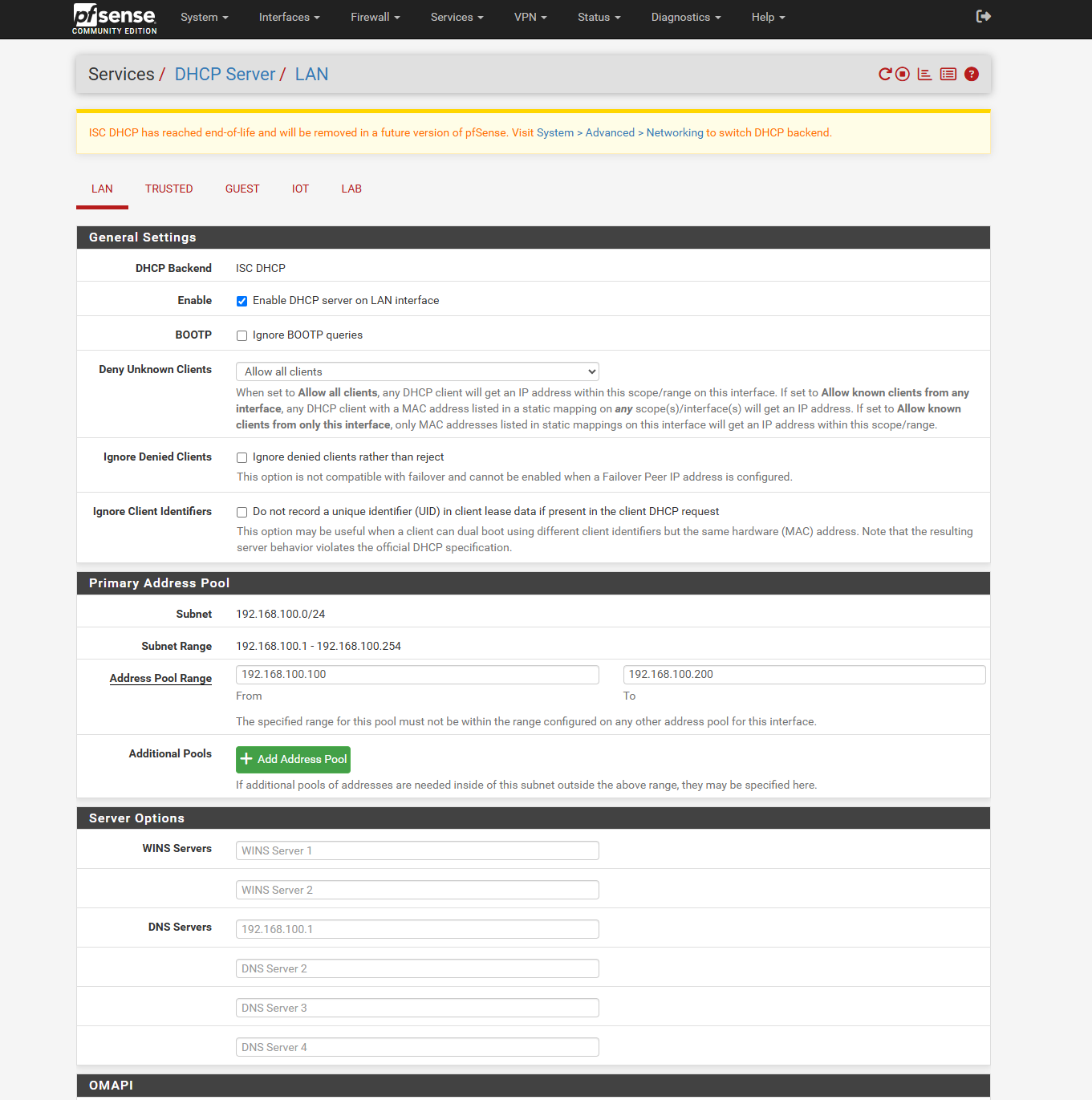Image resolution: width=1092 pixels, height=1100 pixels.
Task: Select the LAN interface tab
Action: tap(102, 189)
